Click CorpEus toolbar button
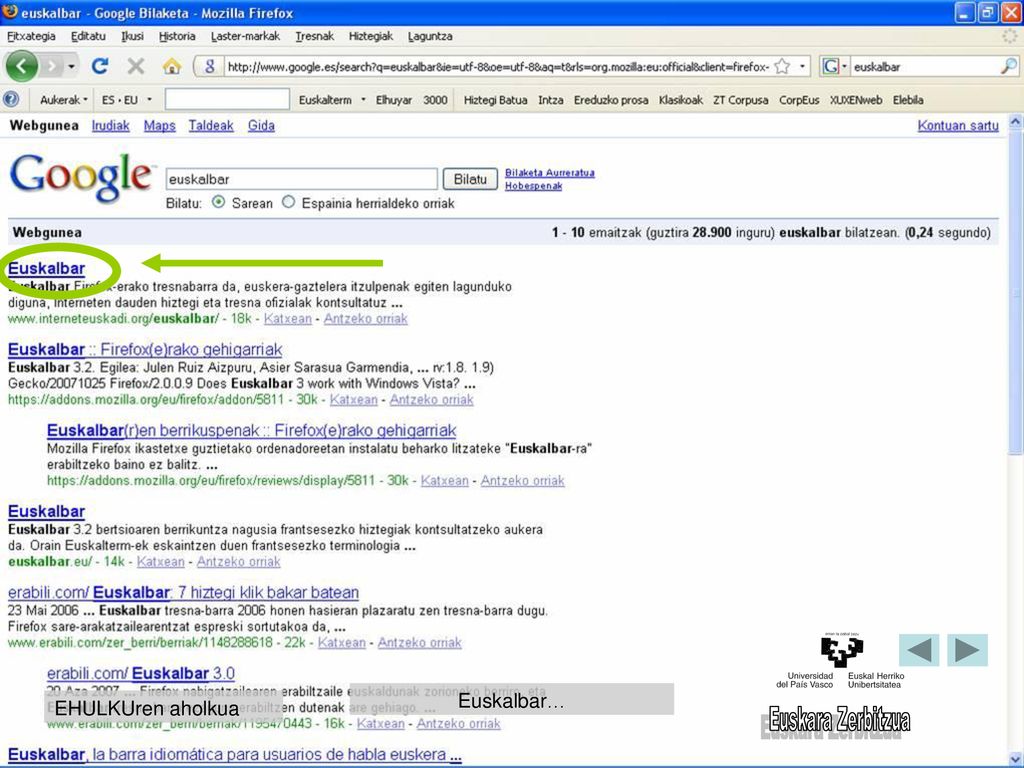 (799, 100)
